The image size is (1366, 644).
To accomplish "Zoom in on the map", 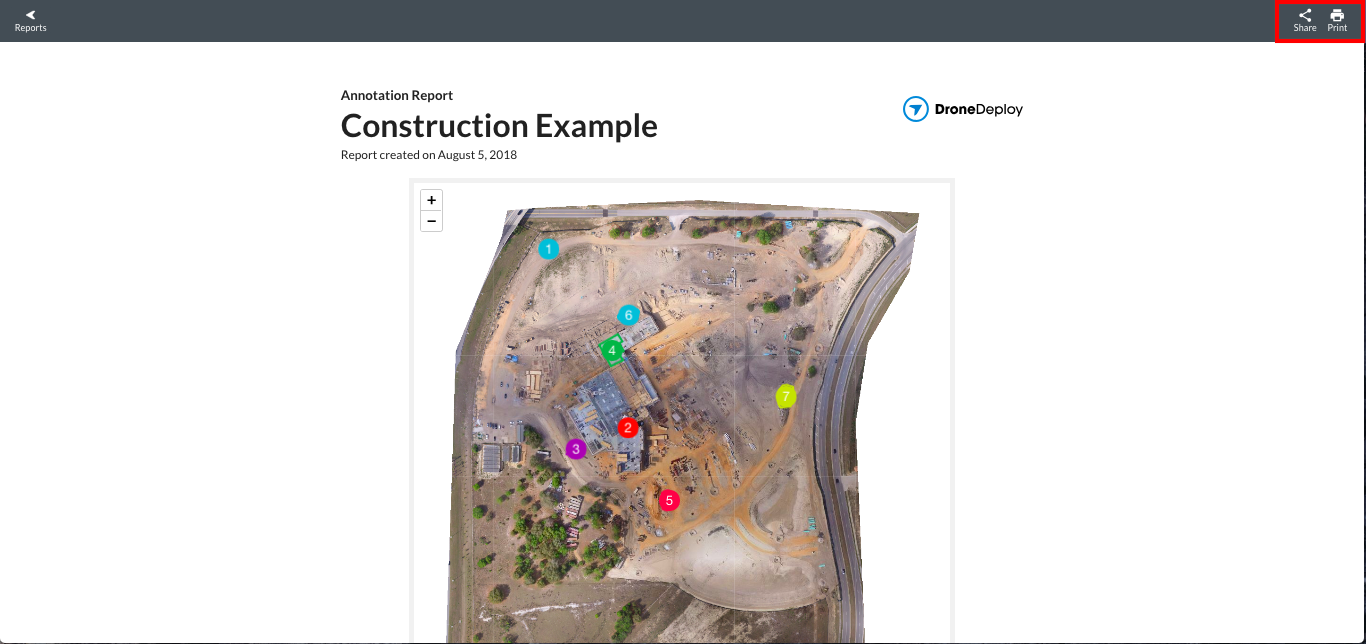I will (x=431, y=200).
